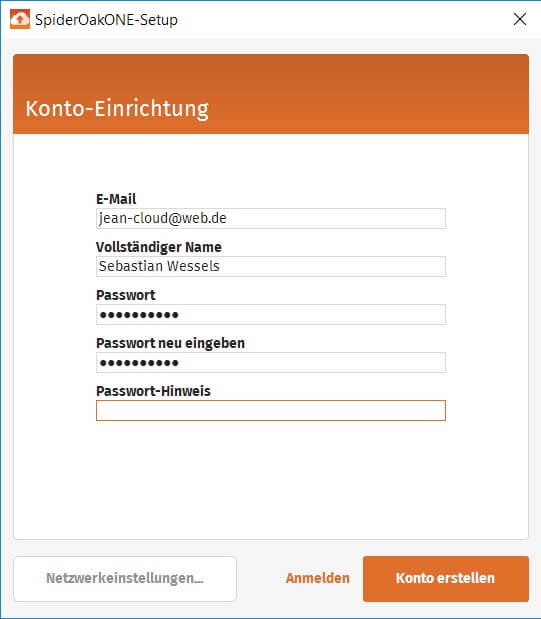The width and height of the screenshot is (541, 619).
Task: Focus the E-Mail input containing jean-cloud@web.de
Action: [x=271, y=218]
